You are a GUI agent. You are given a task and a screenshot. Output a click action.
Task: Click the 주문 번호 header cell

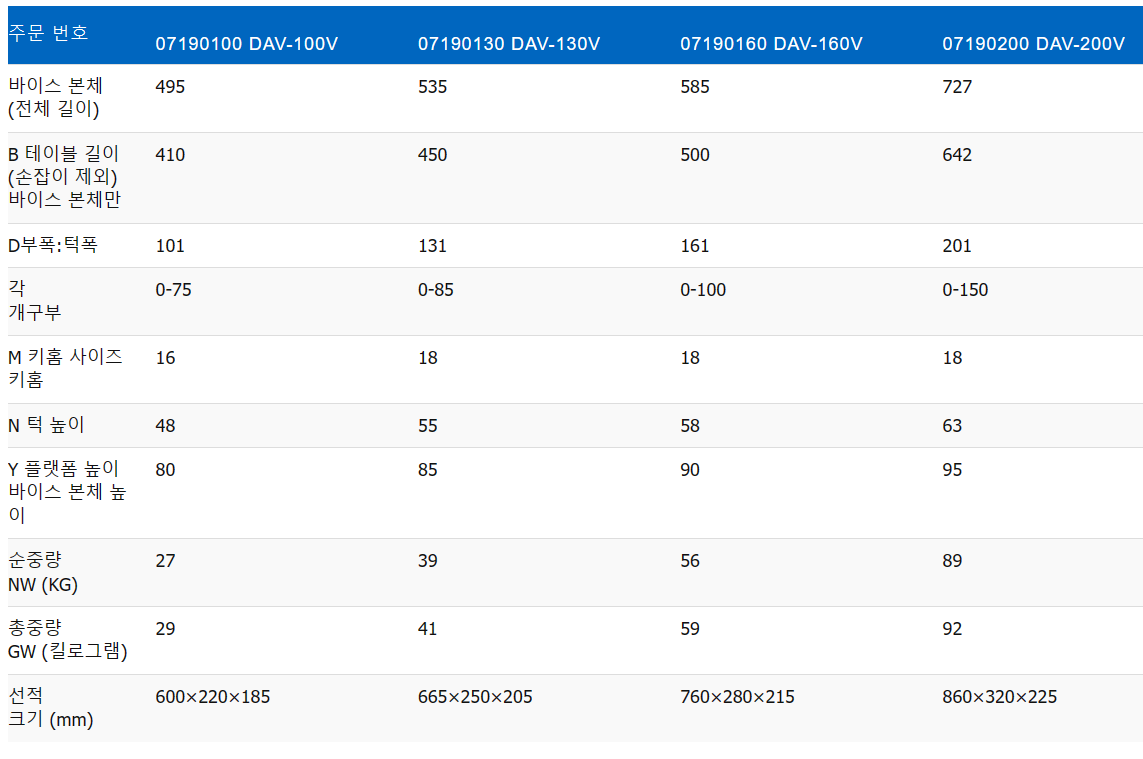point(48,33)
